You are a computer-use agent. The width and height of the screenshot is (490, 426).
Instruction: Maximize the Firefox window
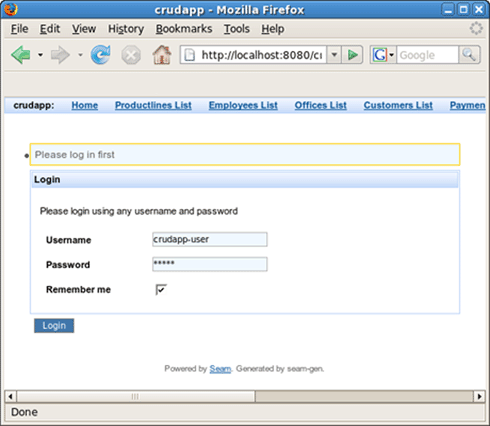(463, 9)
